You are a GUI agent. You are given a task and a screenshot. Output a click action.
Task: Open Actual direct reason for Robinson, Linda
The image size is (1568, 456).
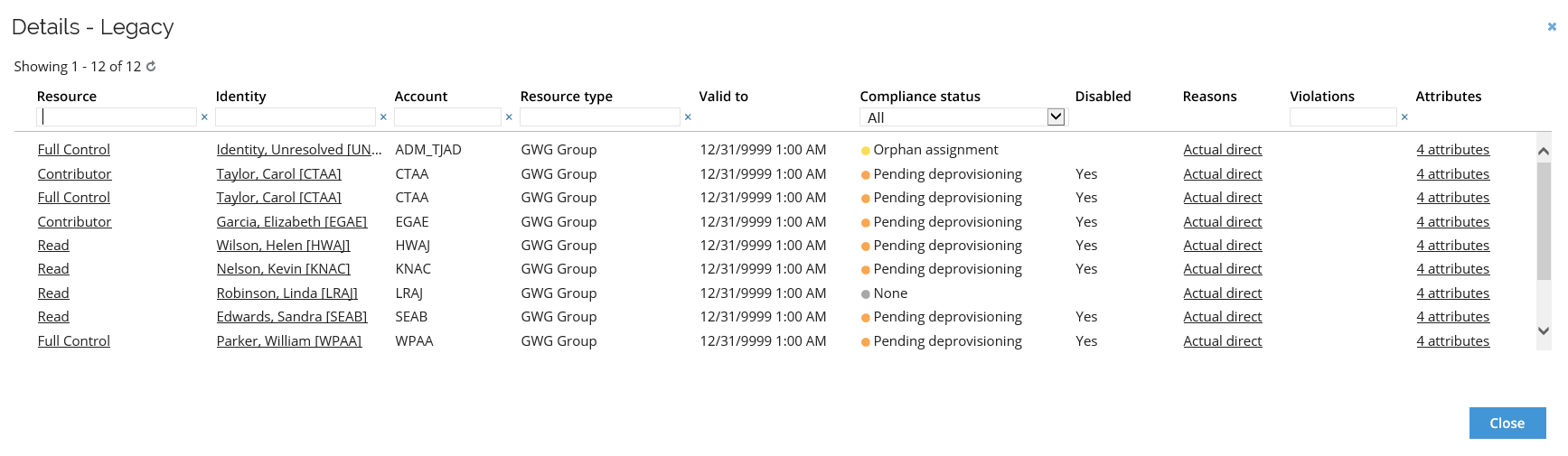pos(1223,293)
